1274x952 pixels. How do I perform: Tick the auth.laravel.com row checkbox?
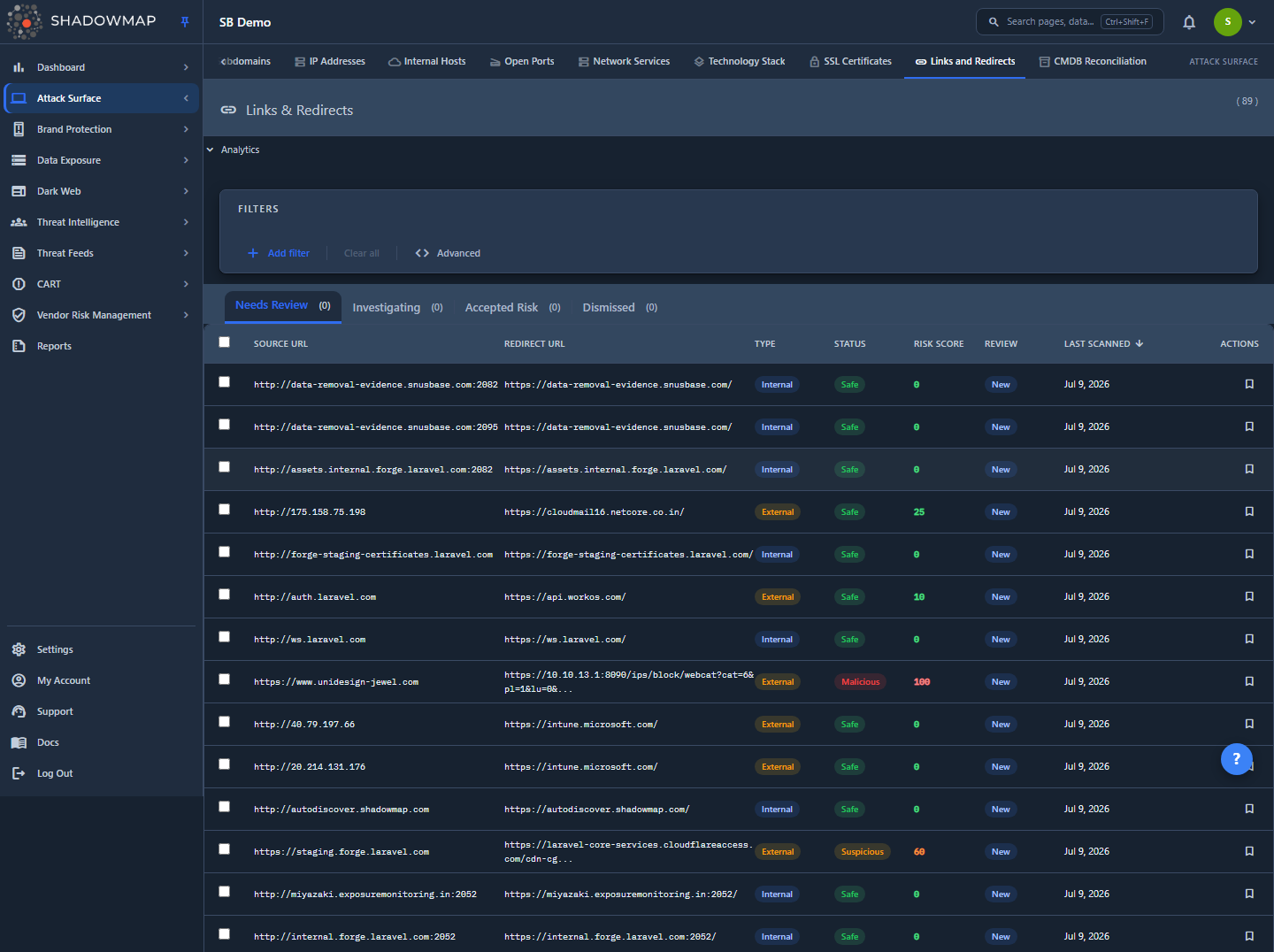[x=225, y=595]
